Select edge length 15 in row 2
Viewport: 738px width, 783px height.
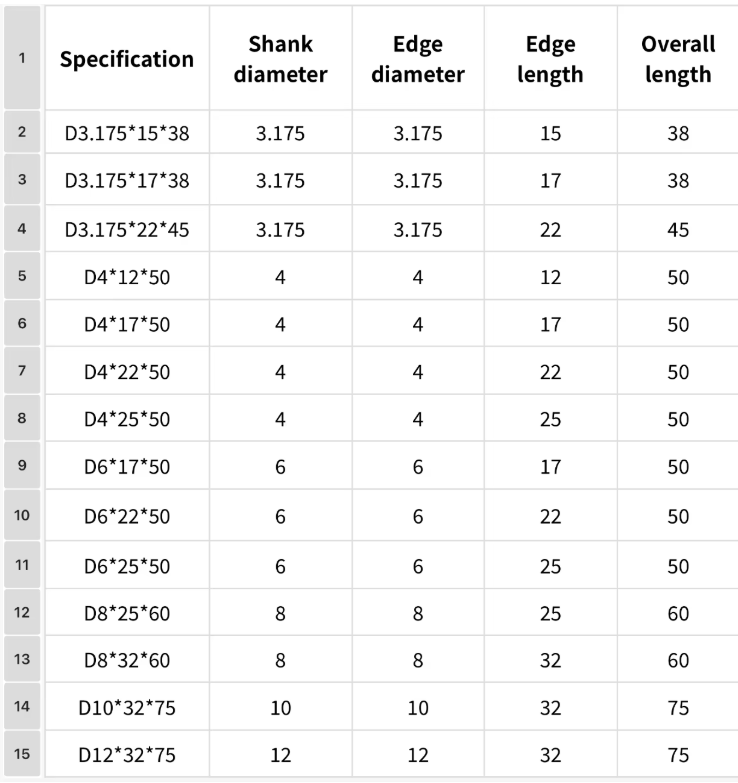point(550,132)
